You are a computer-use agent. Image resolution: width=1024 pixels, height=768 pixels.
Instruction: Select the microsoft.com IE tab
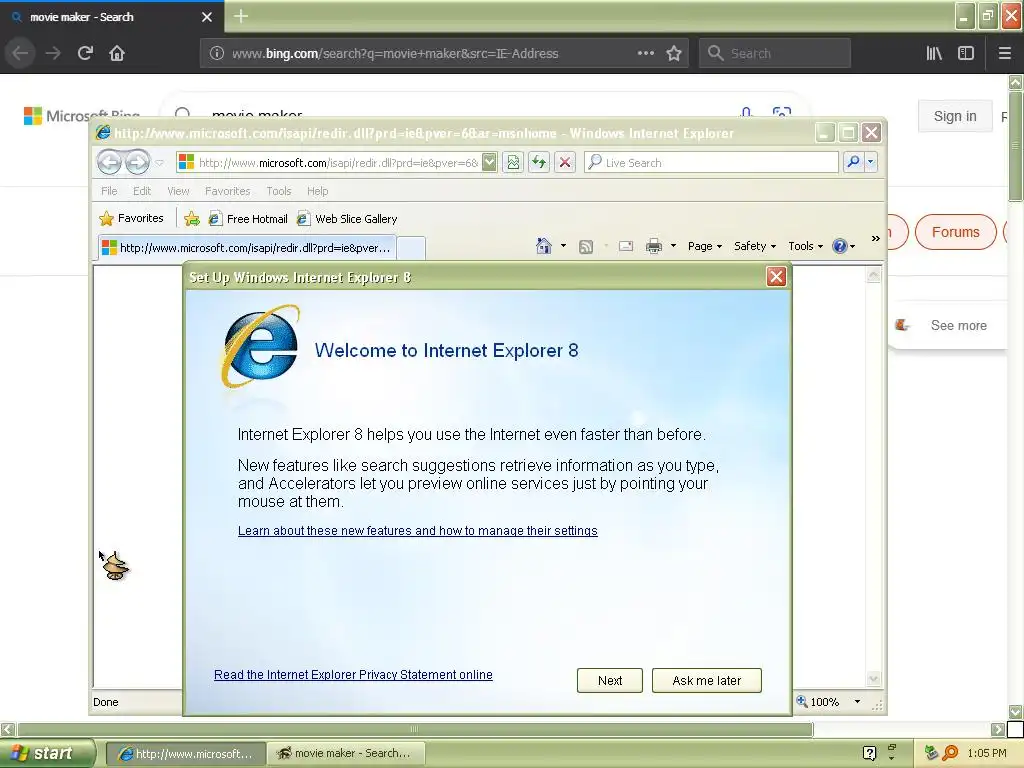(x=247, y=248)
